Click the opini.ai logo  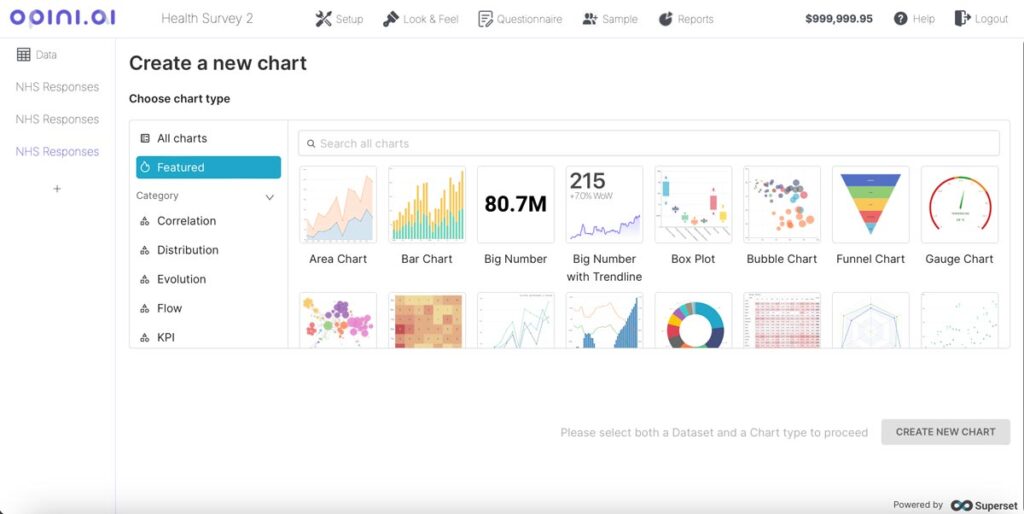63,18
